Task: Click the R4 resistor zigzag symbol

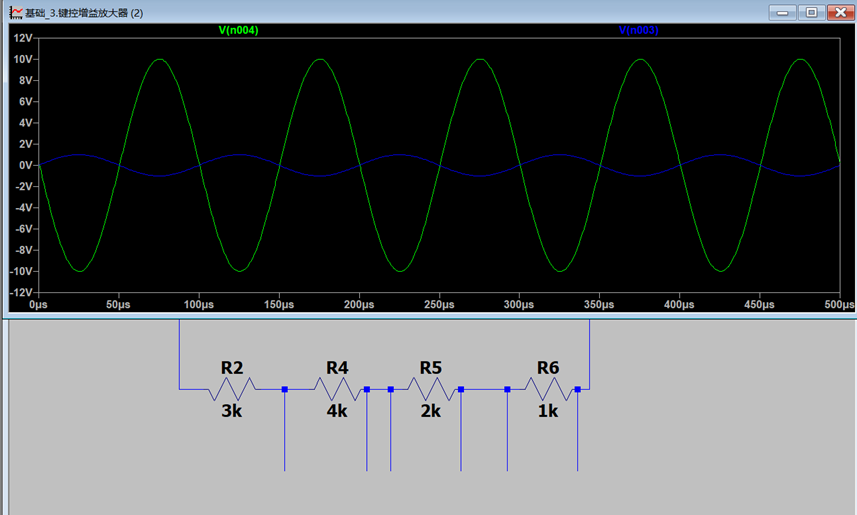Action: pyautogui.click(x=337, y=389)
